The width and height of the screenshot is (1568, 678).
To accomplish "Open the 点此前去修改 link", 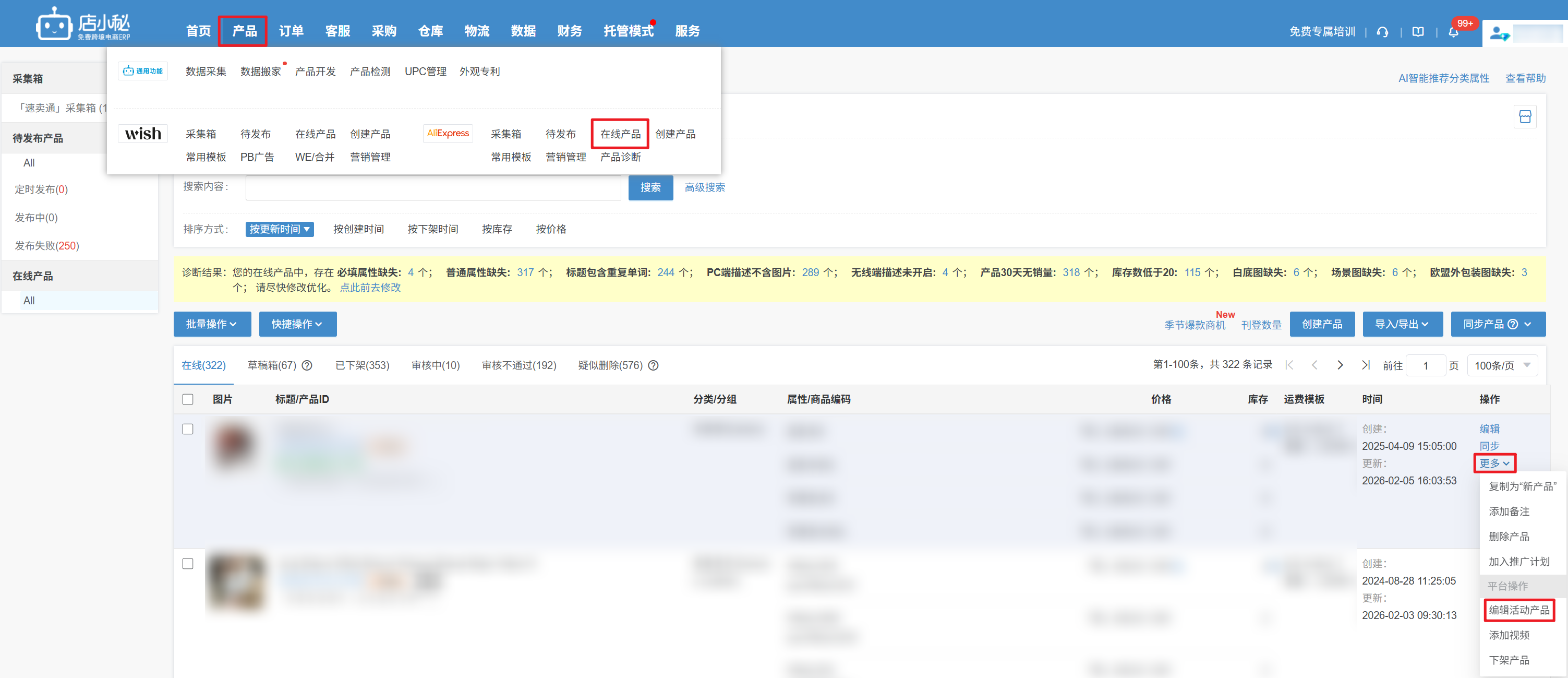I will [370, 288].
